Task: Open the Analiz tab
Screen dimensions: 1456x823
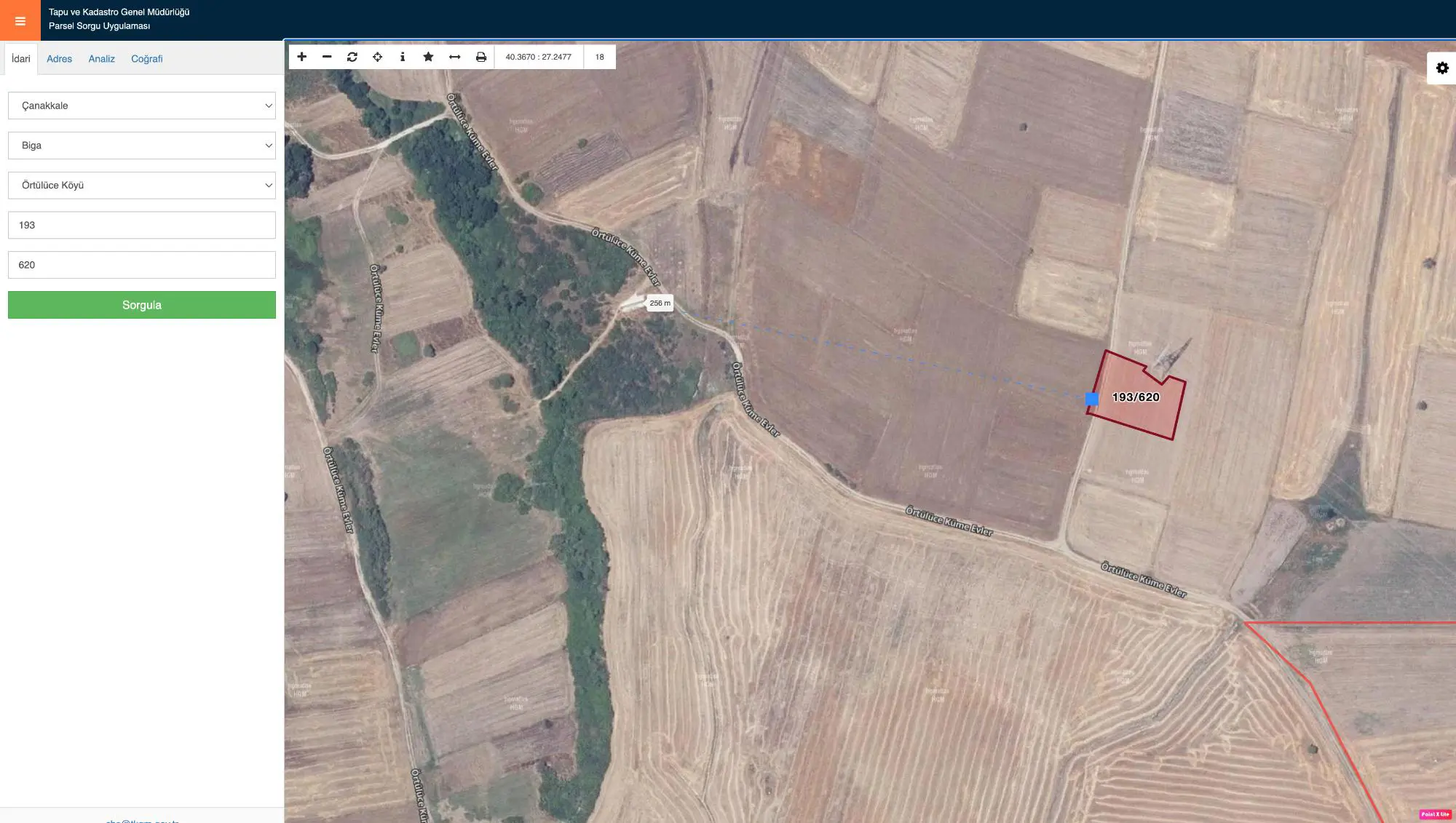Action: pyautogui.click(x=102, y=59)
